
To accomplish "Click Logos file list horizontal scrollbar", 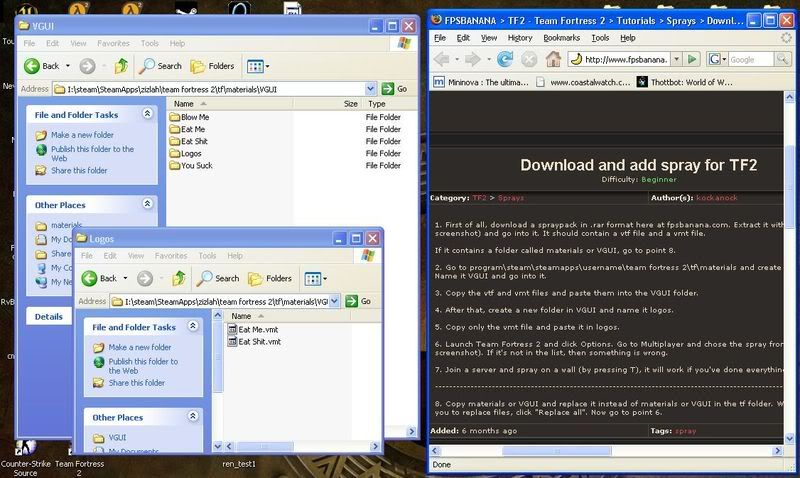I will [265, 446].
